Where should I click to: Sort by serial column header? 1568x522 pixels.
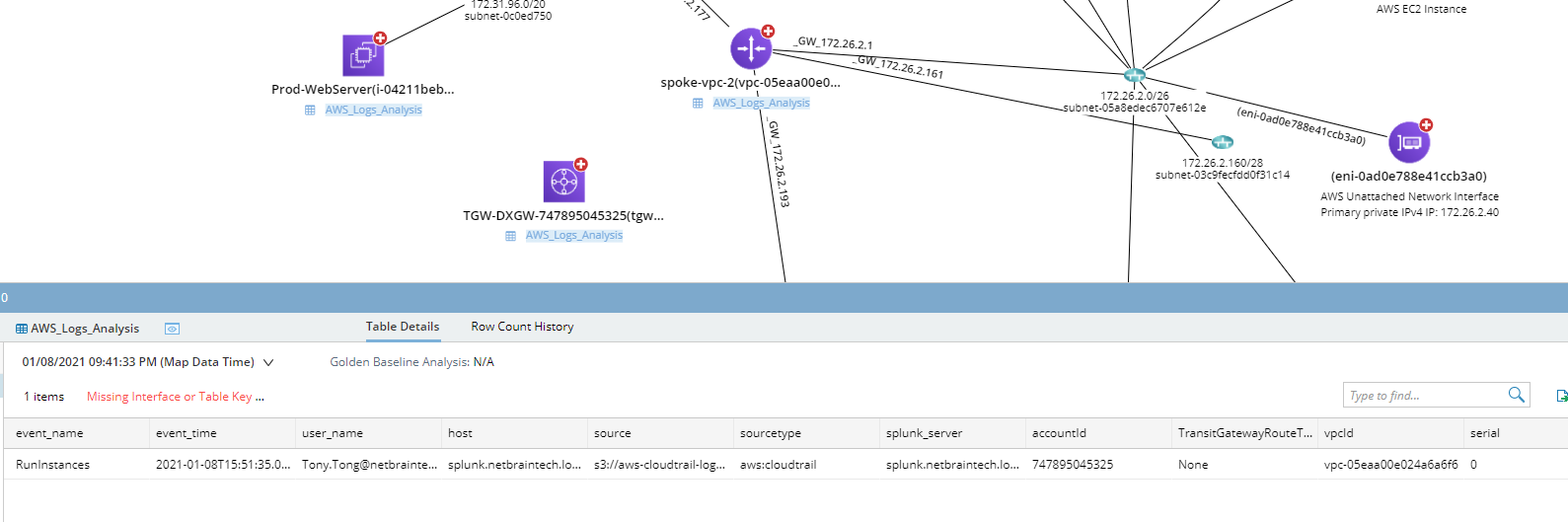click(1516, 433)
